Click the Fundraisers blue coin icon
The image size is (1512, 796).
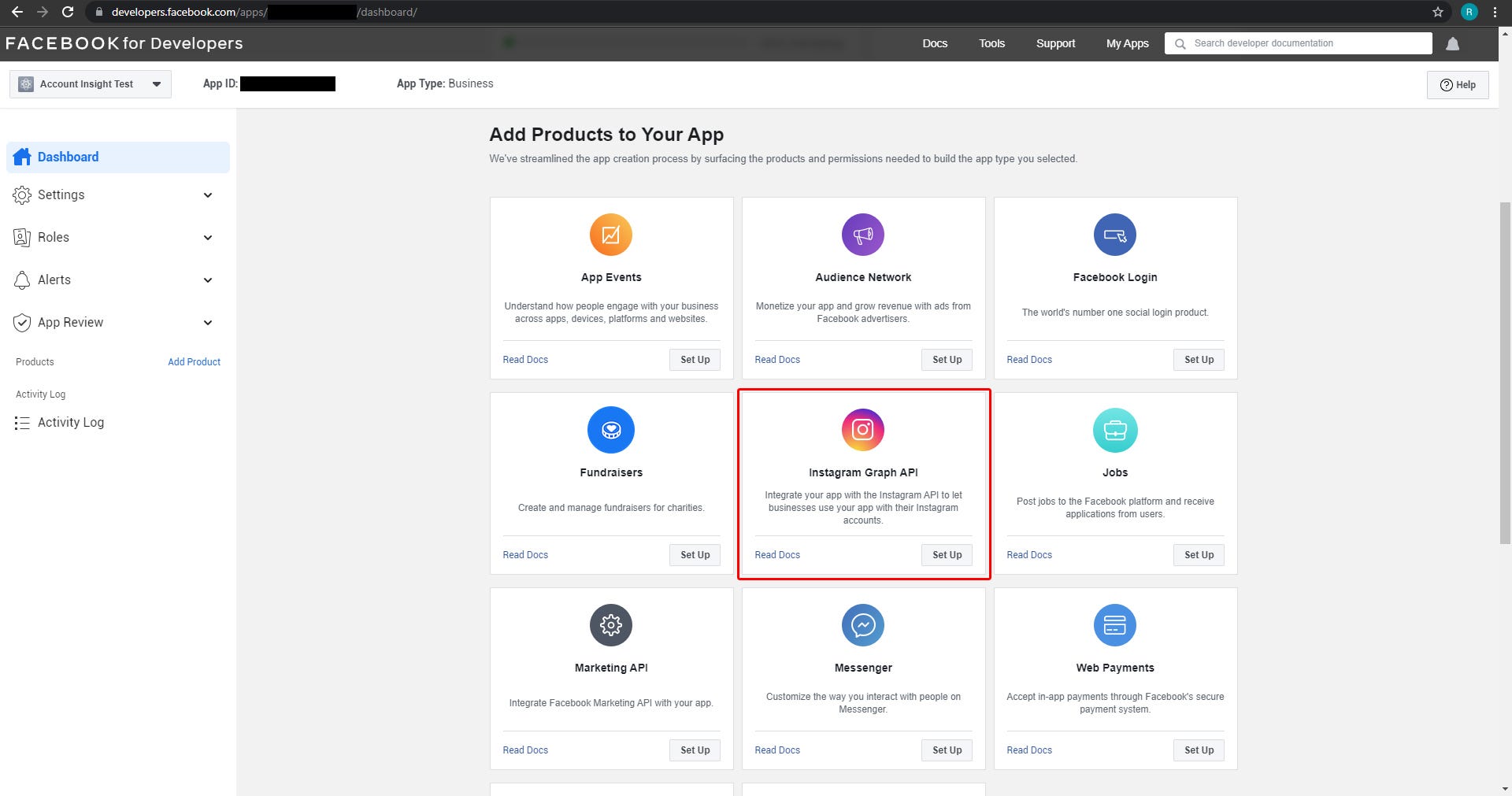click(611, 430)
